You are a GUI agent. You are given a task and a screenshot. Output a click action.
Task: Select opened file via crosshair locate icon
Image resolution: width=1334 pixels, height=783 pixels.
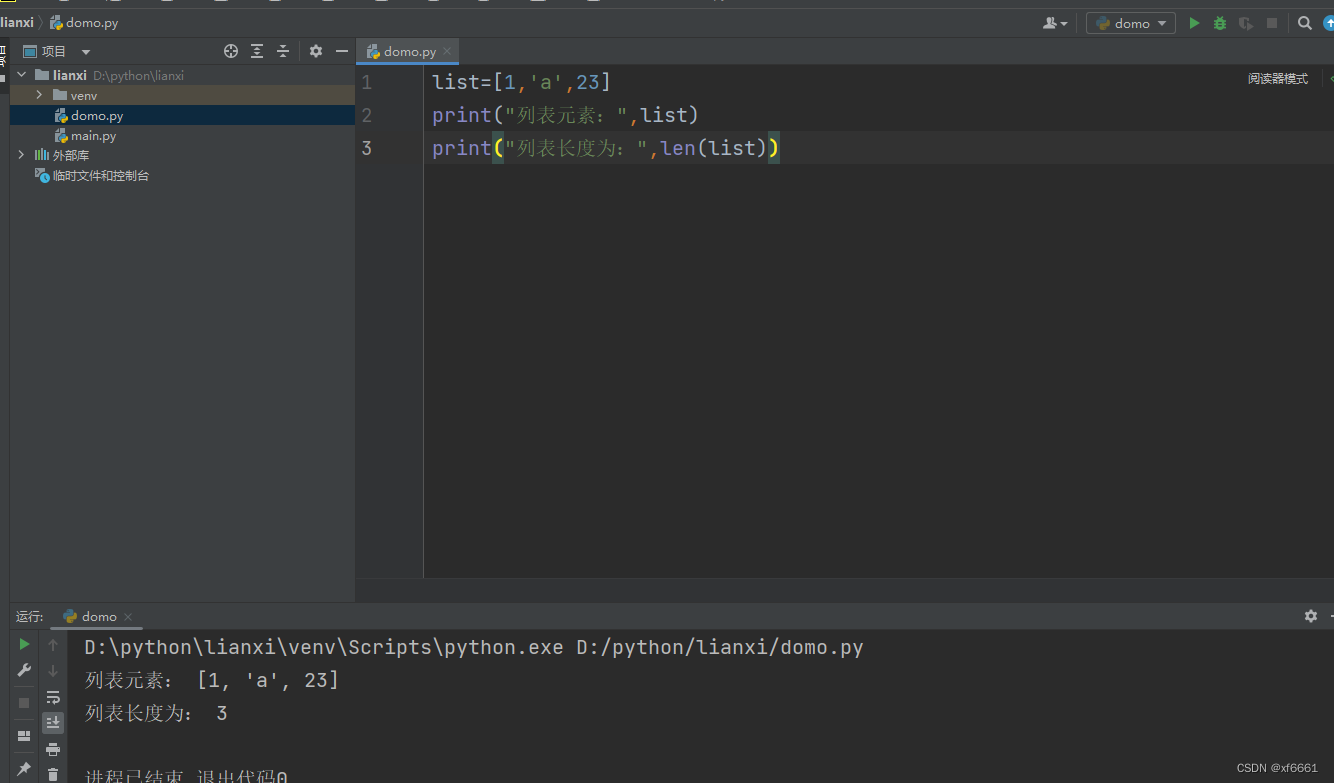click(231, 51)
